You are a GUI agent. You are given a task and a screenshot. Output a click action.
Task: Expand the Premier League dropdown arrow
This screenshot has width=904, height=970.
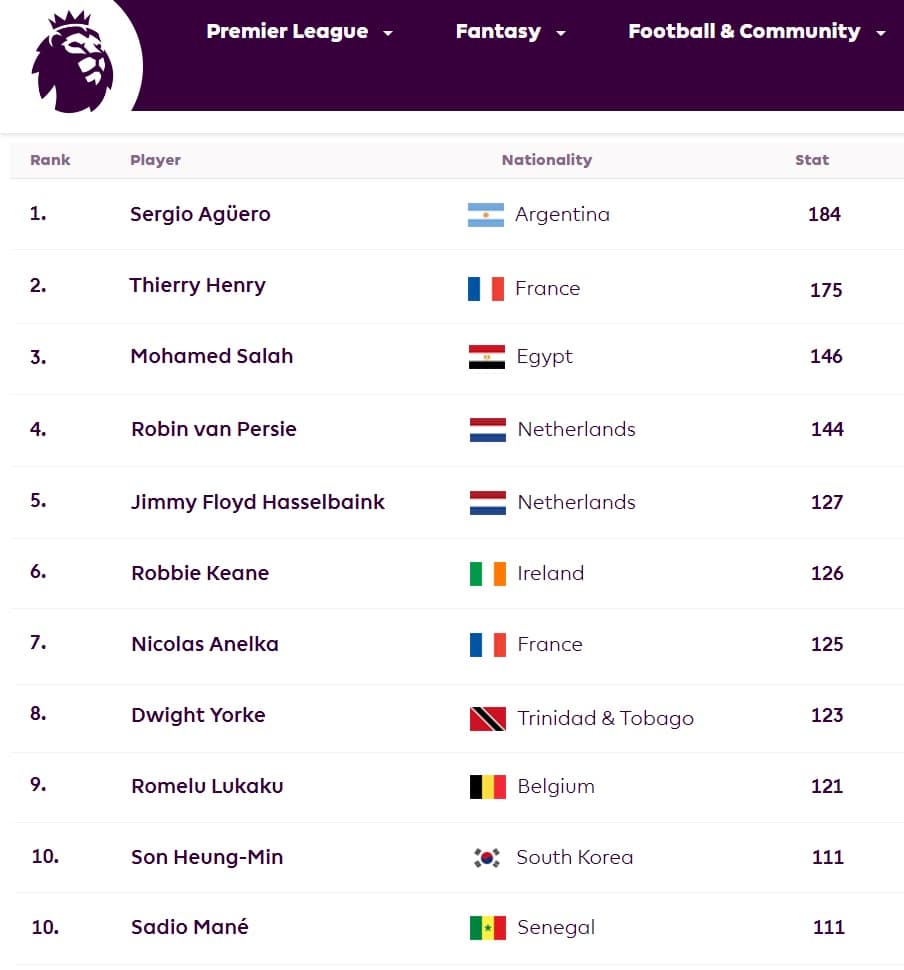point(388,33)
